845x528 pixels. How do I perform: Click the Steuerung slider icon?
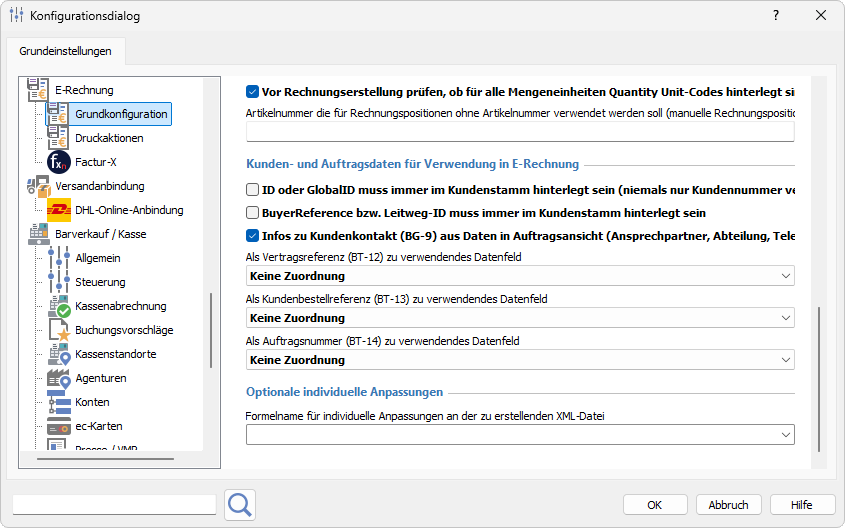(x=58, y=282)
